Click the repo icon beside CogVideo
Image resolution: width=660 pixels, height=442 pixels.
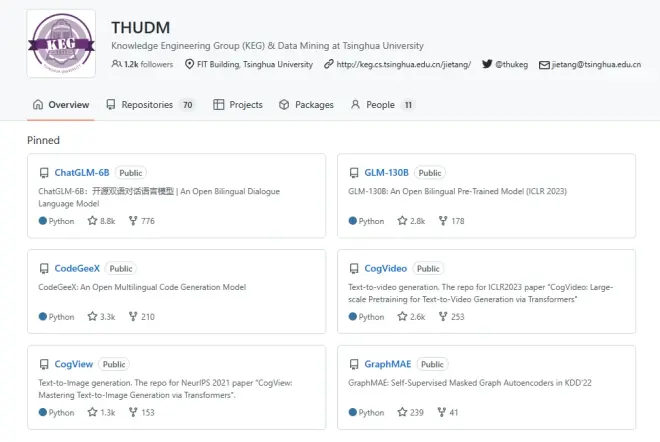point(354,269)
